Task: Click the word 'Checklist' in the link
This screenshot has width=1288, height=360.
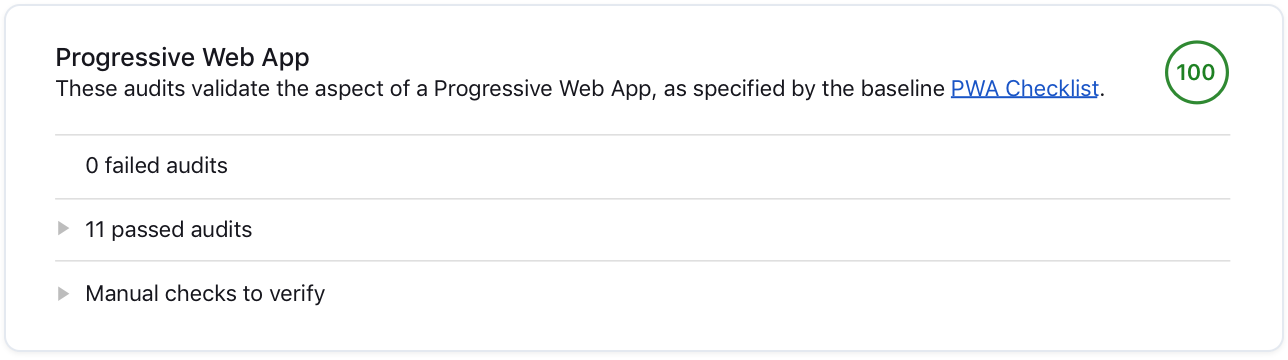Action: coord(1053,88)
